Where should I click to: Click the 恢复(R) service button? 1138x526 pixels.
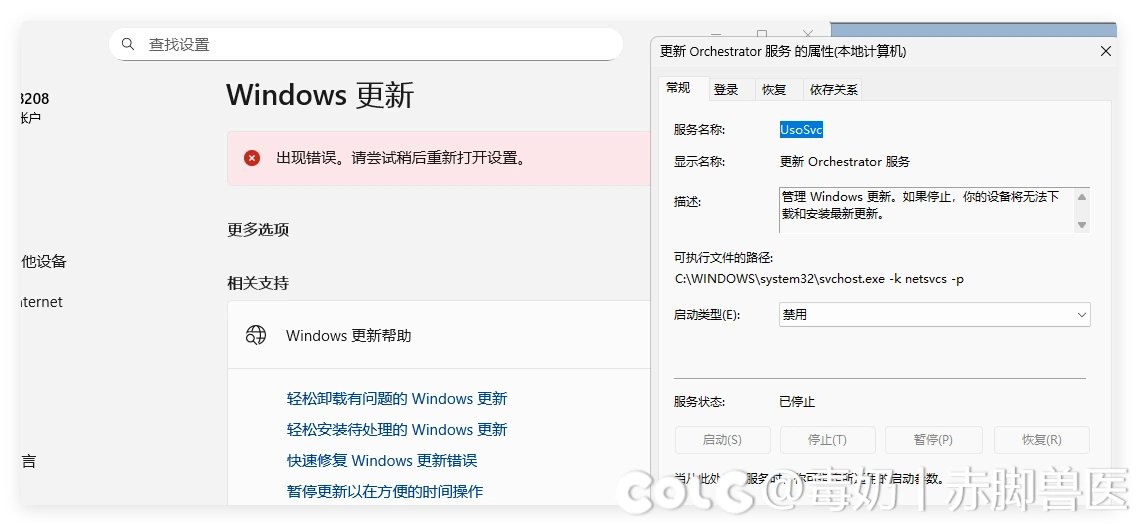coord(1041,440)
